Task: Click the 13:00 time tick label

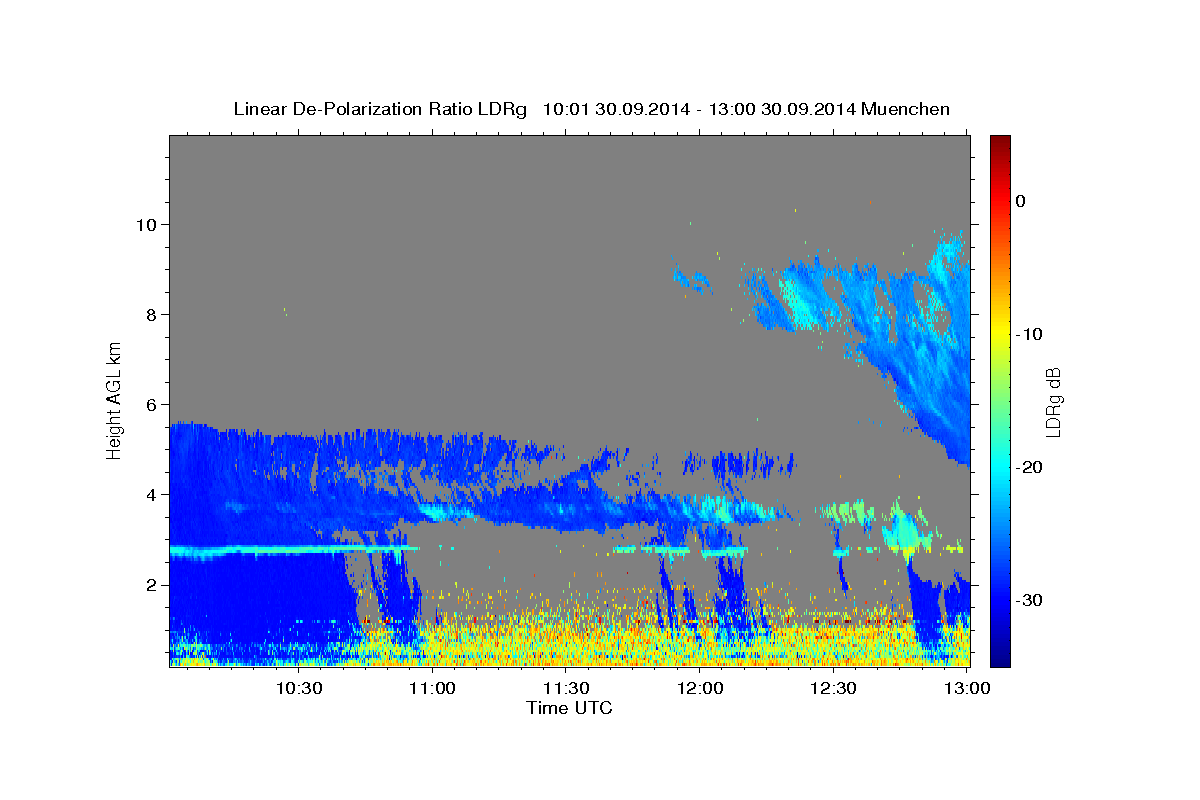Action: pos(967,688)
